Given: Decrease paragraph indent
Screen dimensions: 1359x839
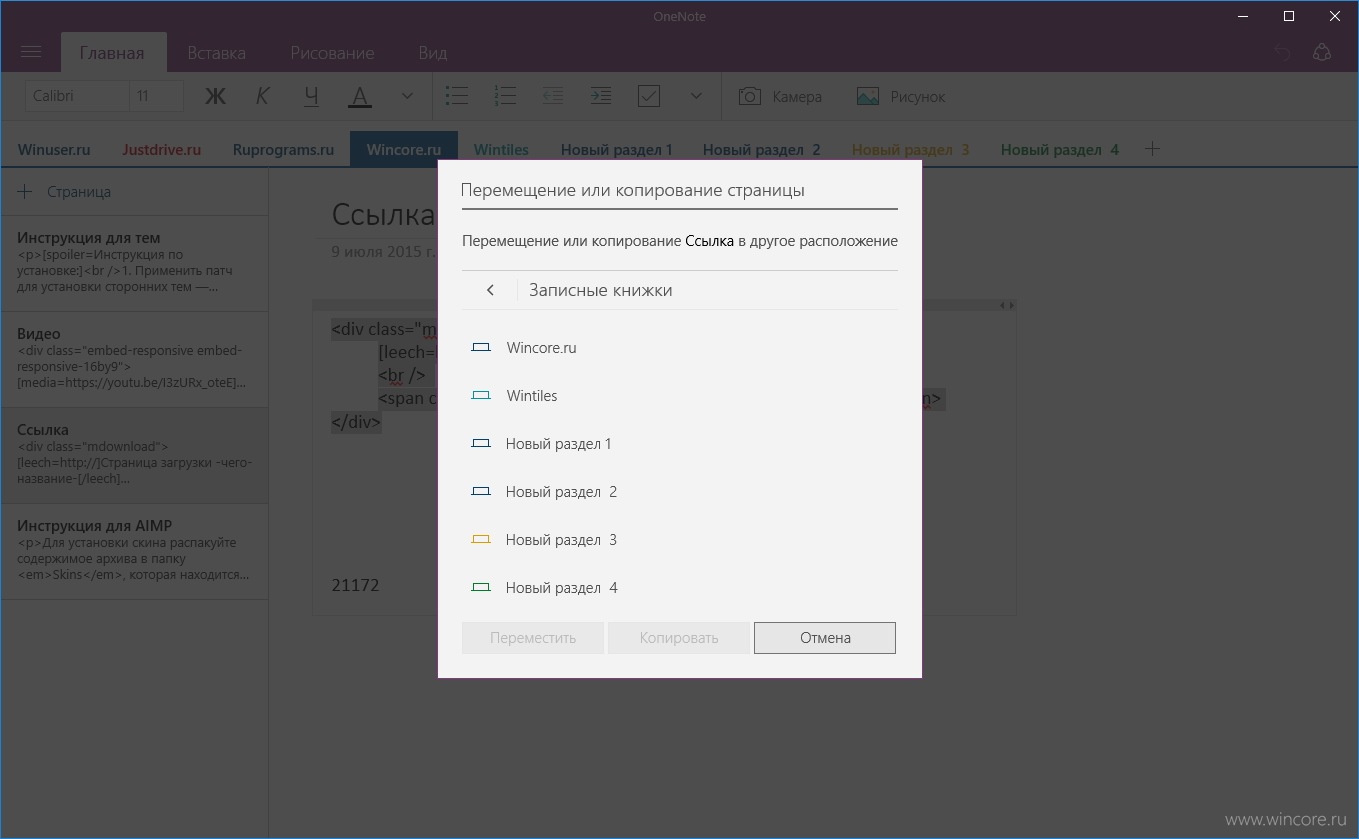Looking at the screenshot, I should [x=553, y=96].
